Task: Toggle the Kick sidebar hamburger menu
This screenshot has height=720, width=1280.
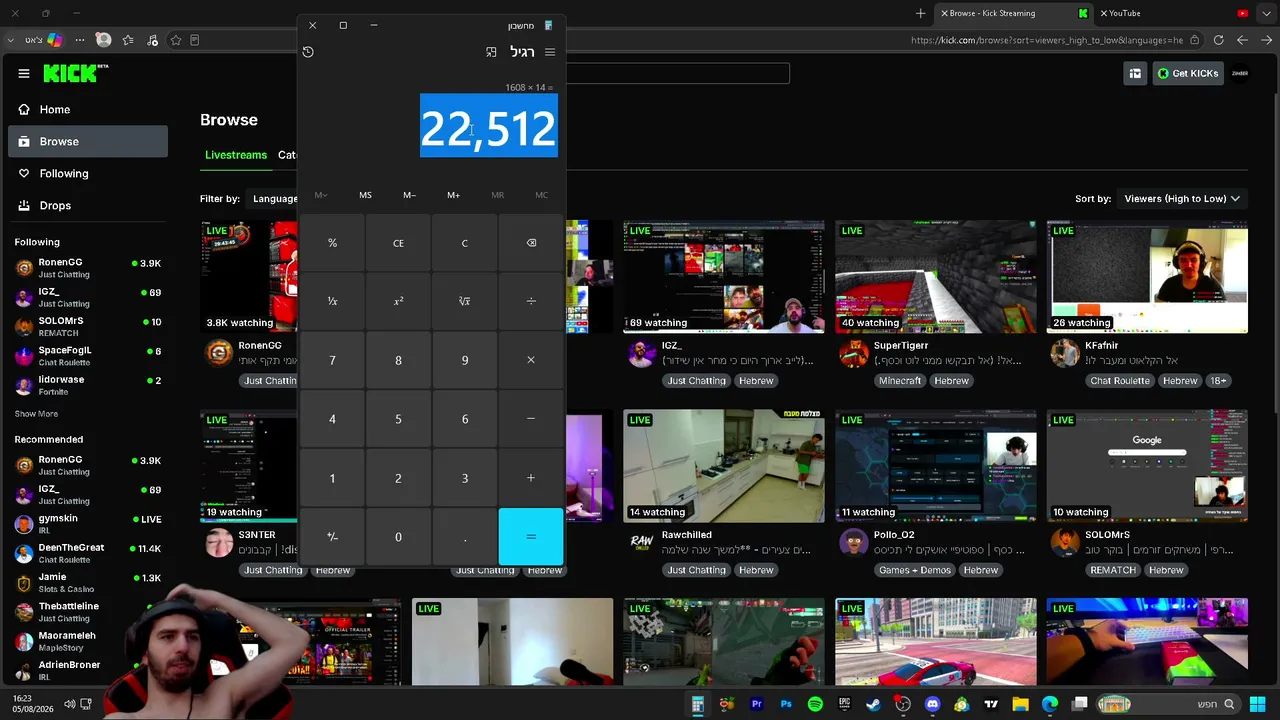Action: [24, 73]
